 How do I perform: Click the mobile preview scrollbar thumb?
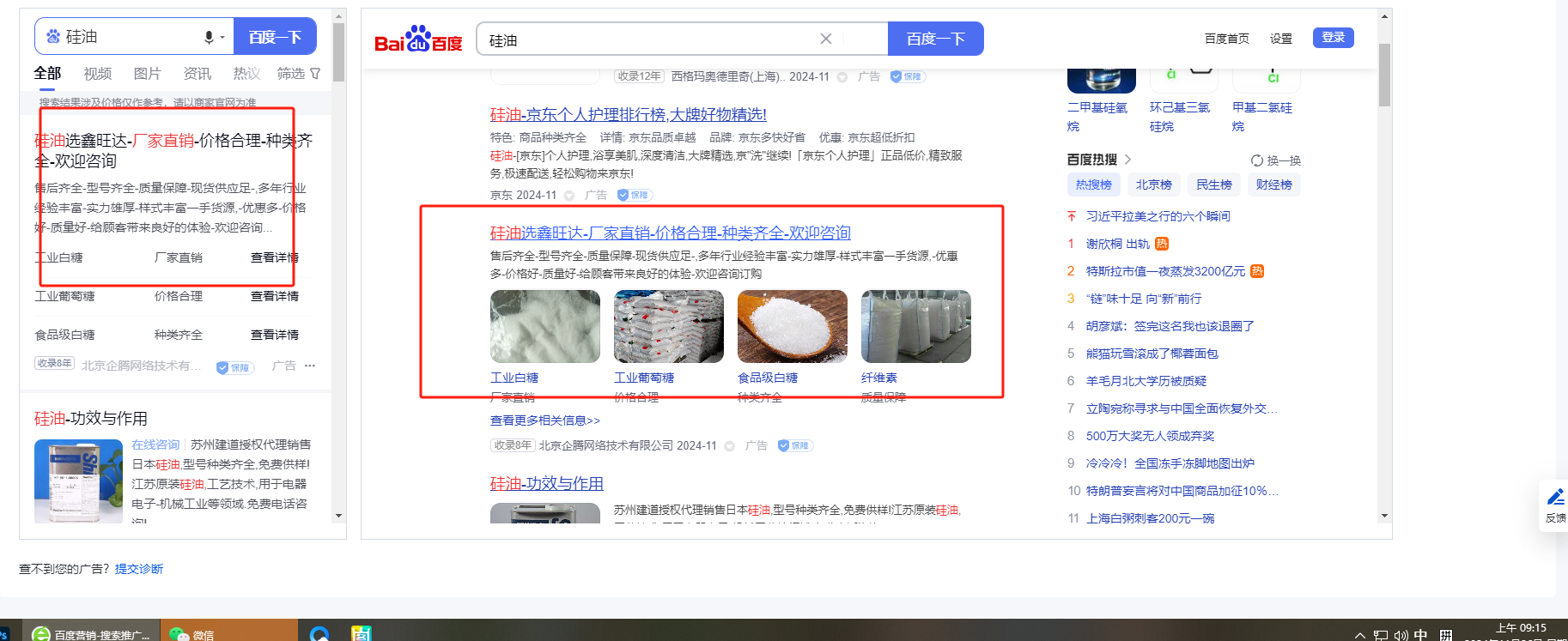[338, 51]
